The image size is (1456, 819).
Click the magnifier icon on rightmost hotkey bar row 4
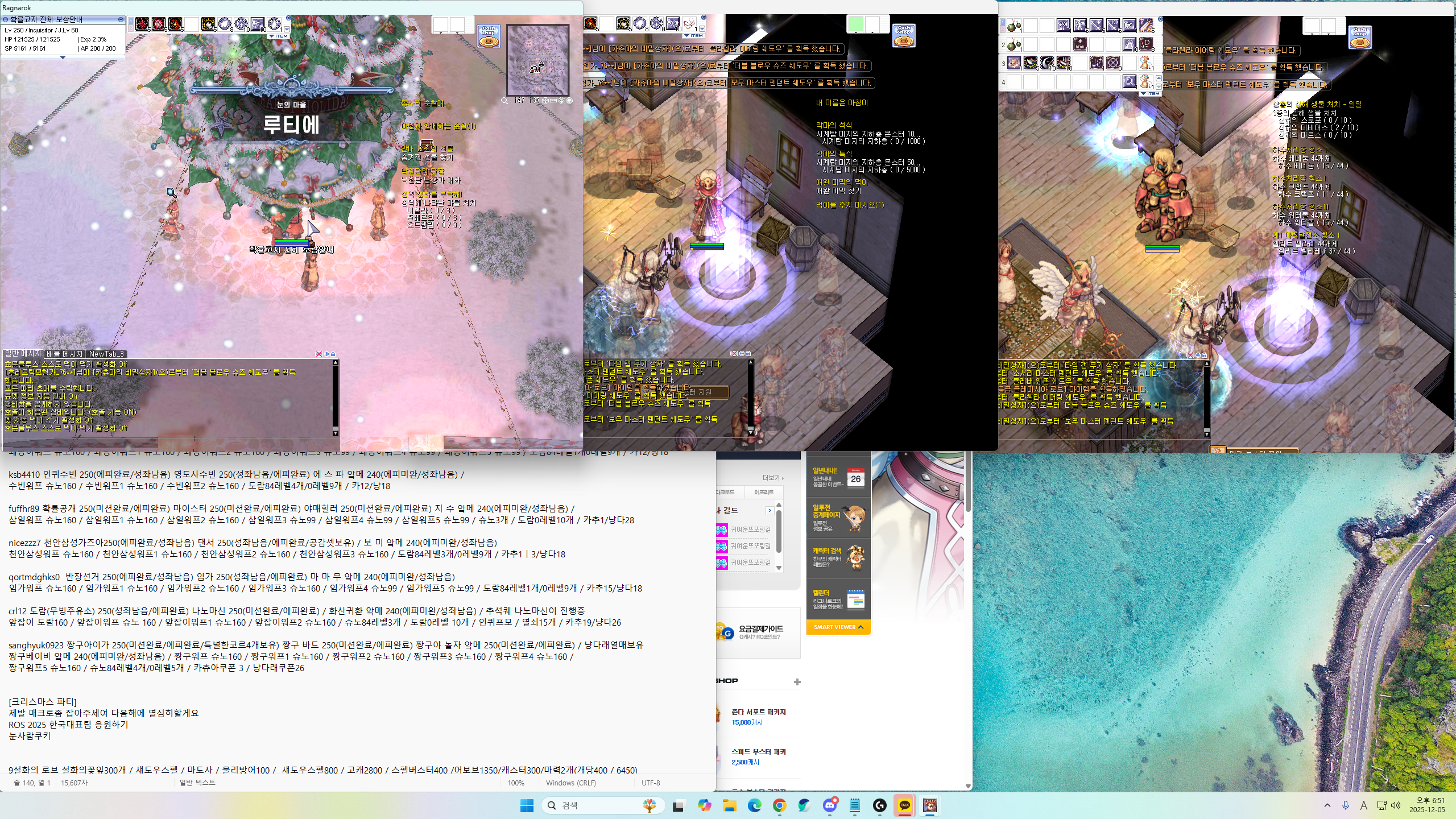tap(1130, 82)
